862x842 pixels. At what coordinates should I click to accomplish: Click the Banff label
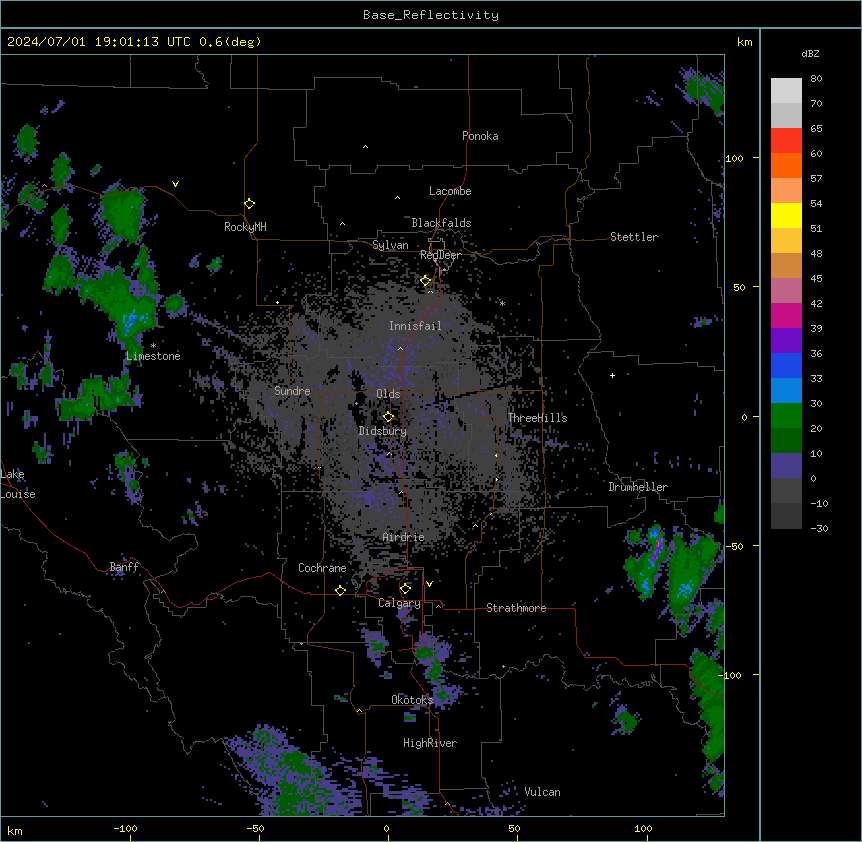click(124, 567)
